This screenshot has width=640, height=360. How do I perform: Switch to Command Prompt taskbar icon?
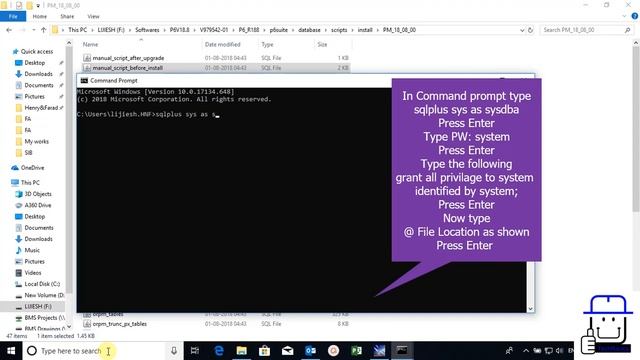pos(402,351)
